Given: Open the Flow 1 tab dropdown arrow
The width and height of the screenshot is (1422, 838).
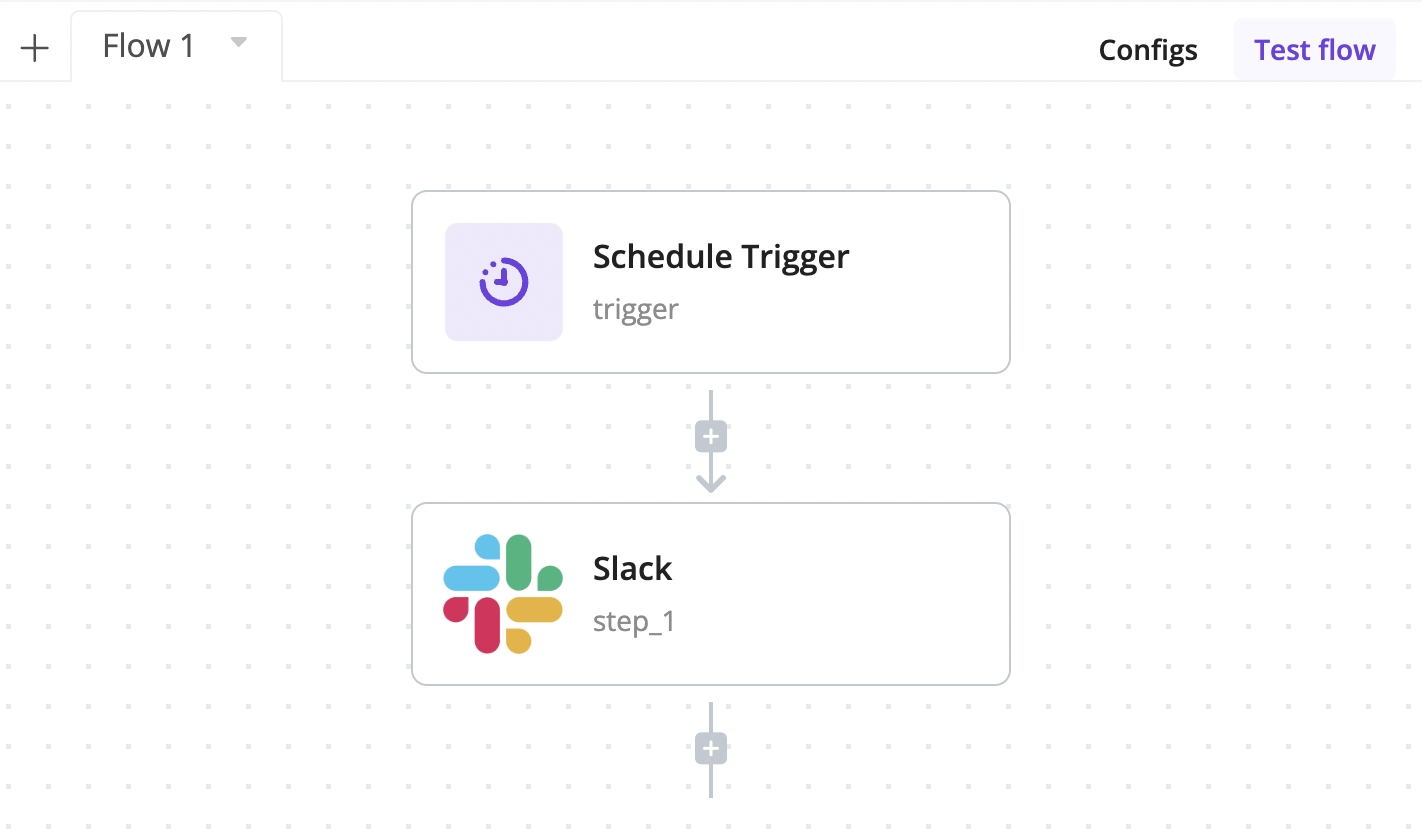Looking at the screenshot, I should point(238,43).
